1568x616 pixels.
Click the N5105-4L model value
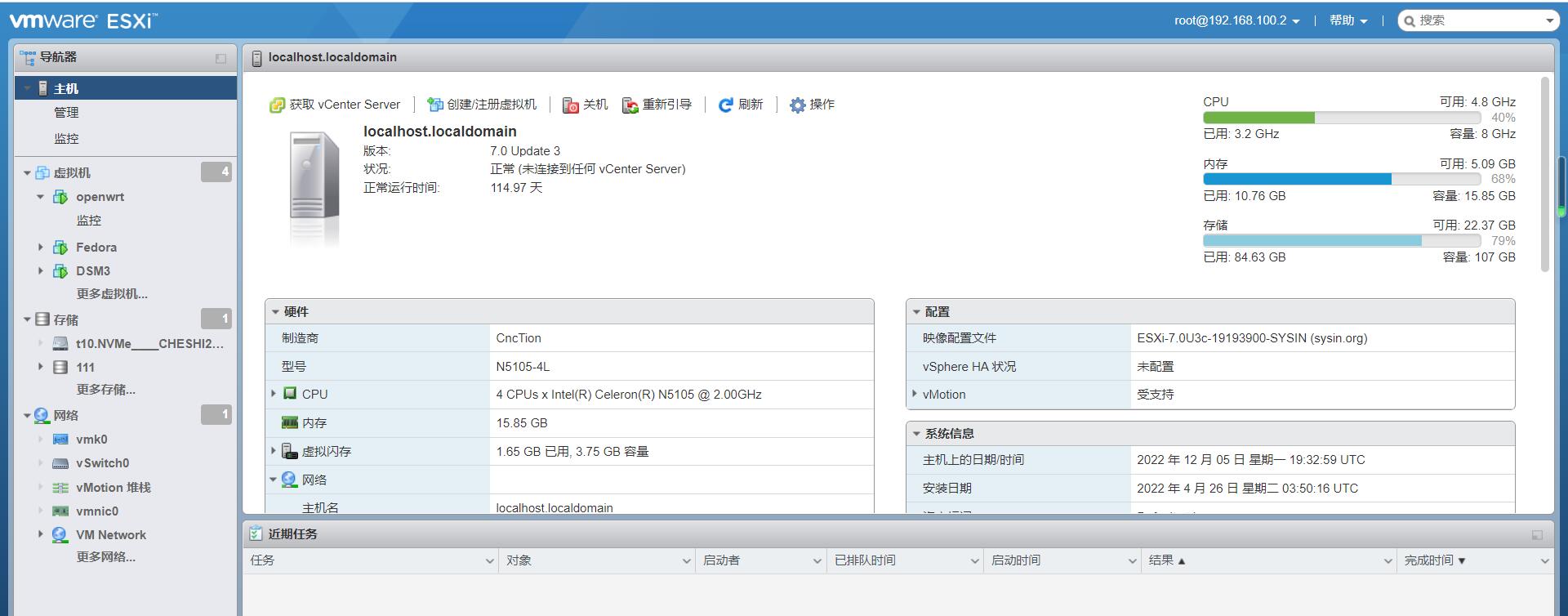(x=523, y=367)
